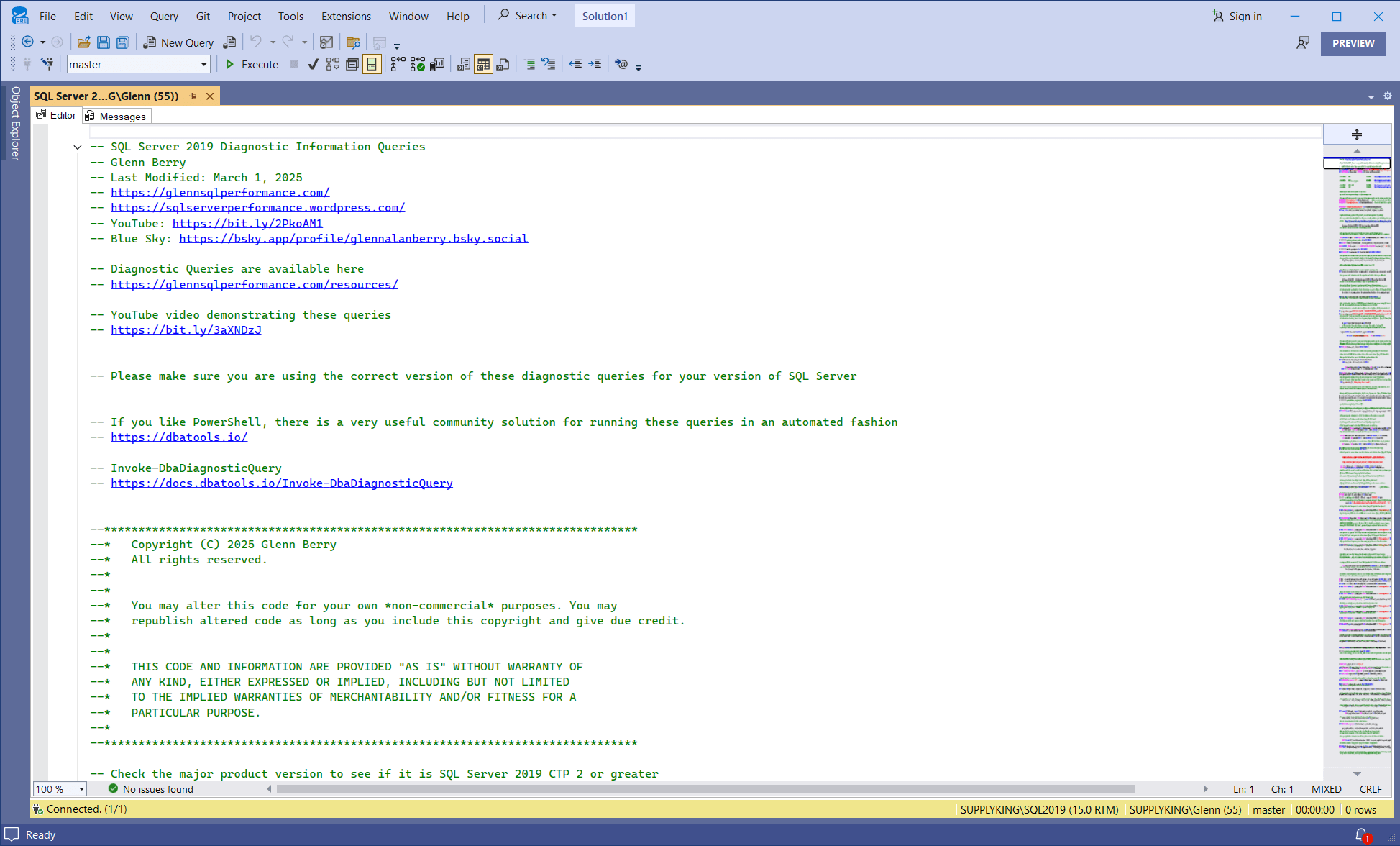Viewport: 1400px width, 846px height.
Task: Click the Change Connection plug icon
Action: pyautogui.click(x=47, y=65)
